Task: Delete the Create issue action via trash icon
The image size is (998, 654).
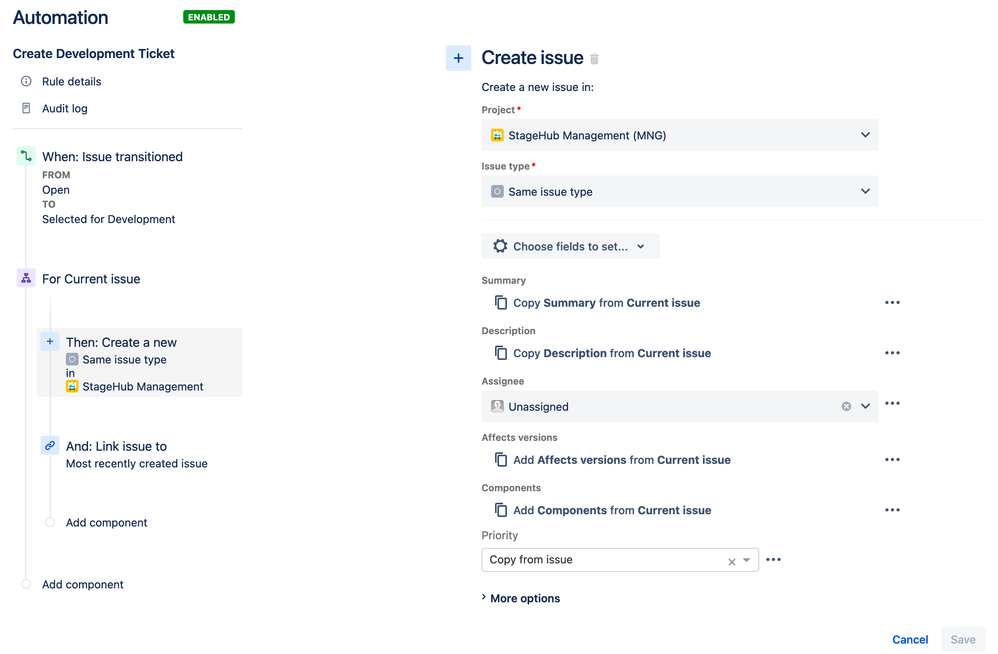Action: [x=594, y=59]
